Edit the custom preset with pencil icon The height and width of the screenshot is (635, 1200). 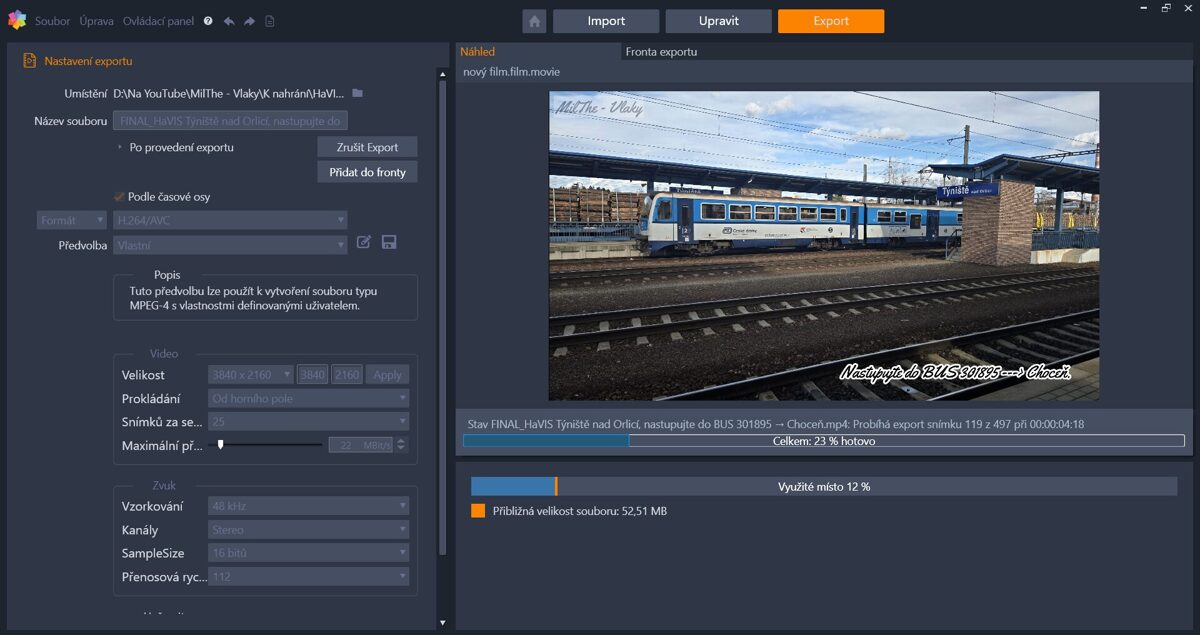pyautogui.click(x=364, y=242)
